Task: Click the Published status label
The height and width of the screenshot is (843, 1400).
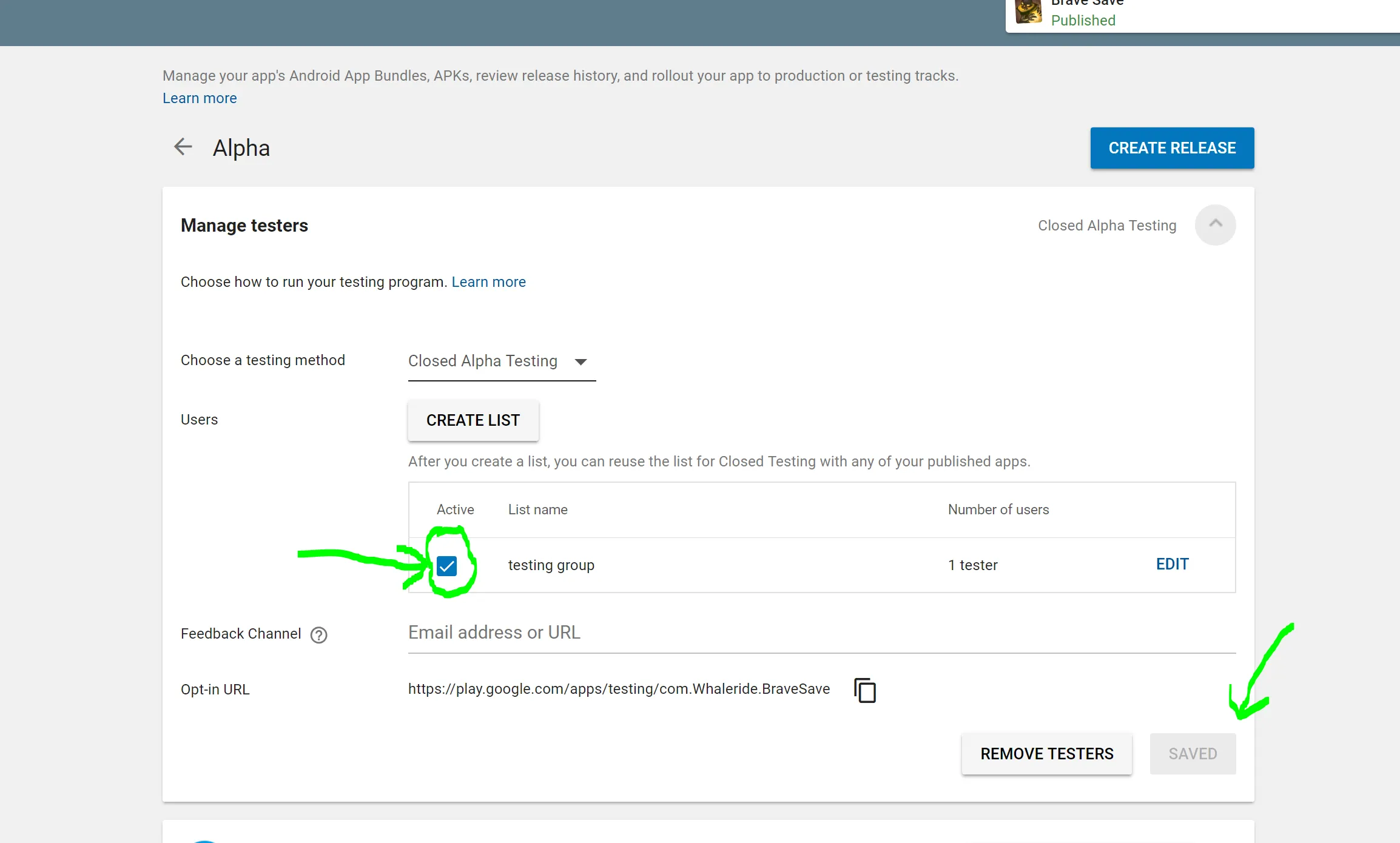Action: [1083, 21]
